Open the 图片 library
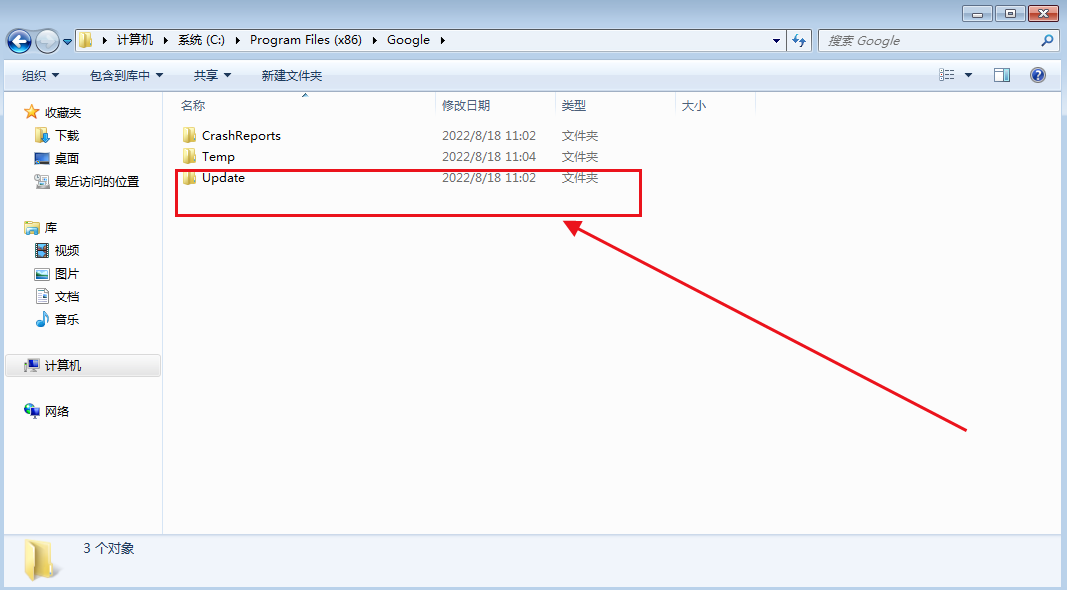 coord(67,274)
